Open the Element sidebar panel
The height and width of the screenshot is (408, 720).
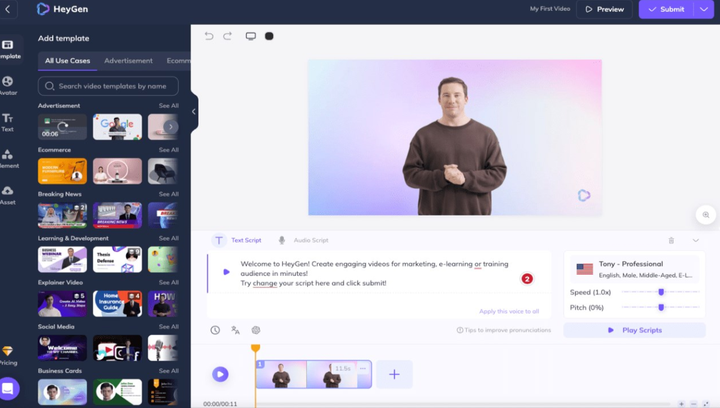coord(8,159)
